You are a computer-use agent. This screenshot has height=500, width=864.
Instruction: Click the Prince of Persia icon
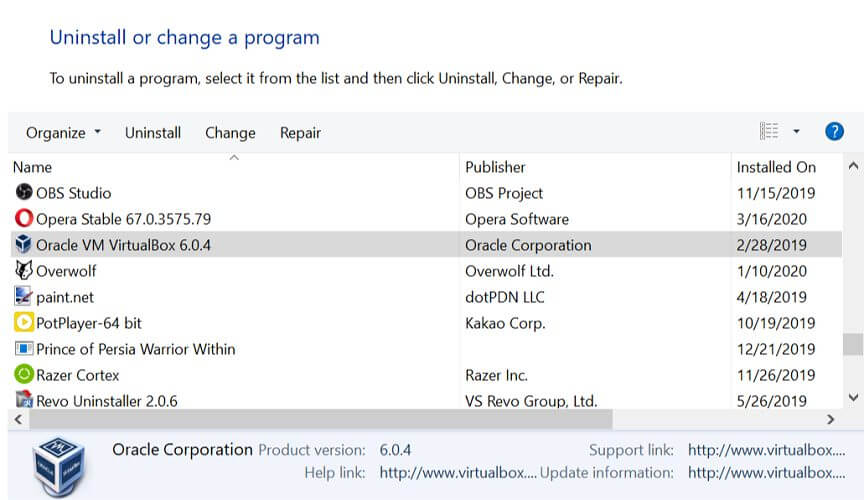pos(24,348)
